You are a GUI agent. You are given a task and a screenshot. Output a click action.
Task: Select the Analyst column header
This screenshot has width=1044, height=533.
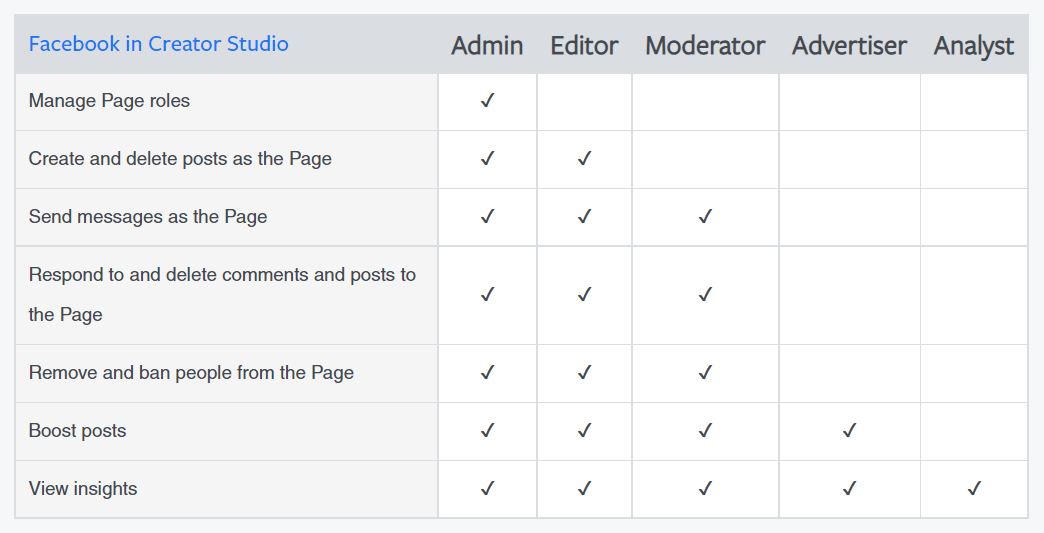click(x=974, y=46)
